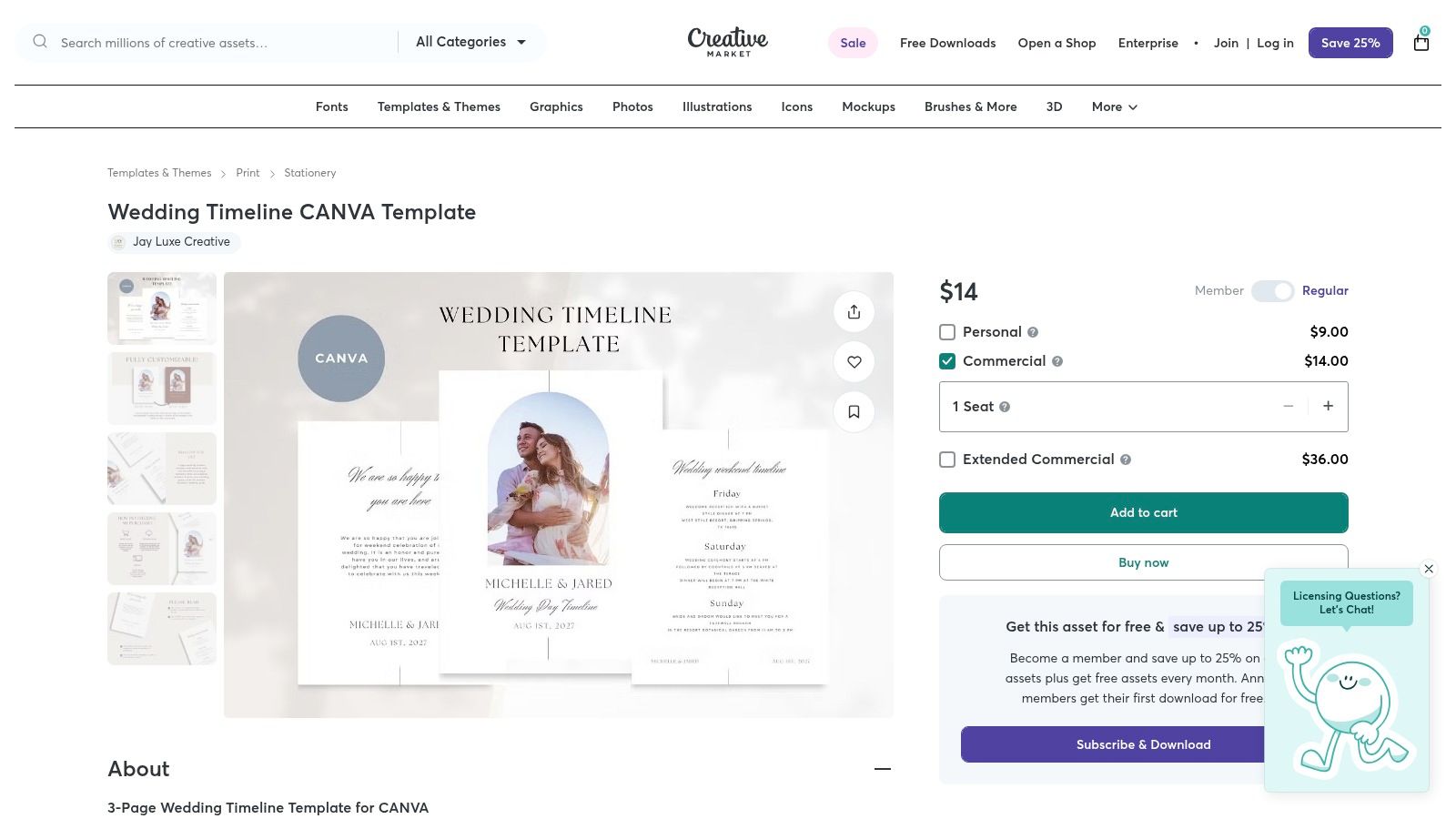Select Fonts in the navigation bar
Viewport: 1456px width, 819px height.
pyautogui.click(x=331, y=106)
